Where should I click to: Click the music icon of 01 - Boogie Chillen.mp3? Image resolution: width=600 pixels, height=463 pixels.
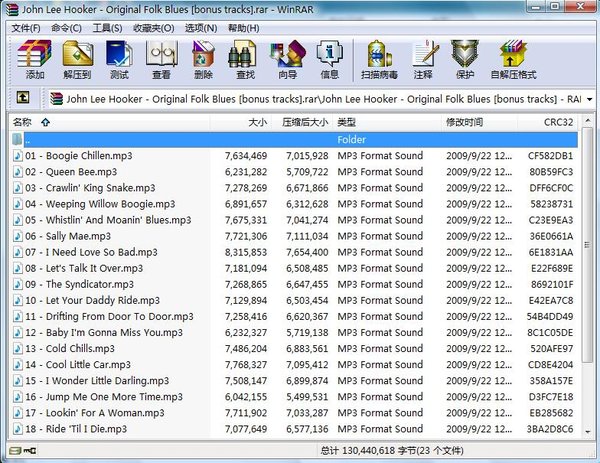pyautogui.click(x=18, y=155)
